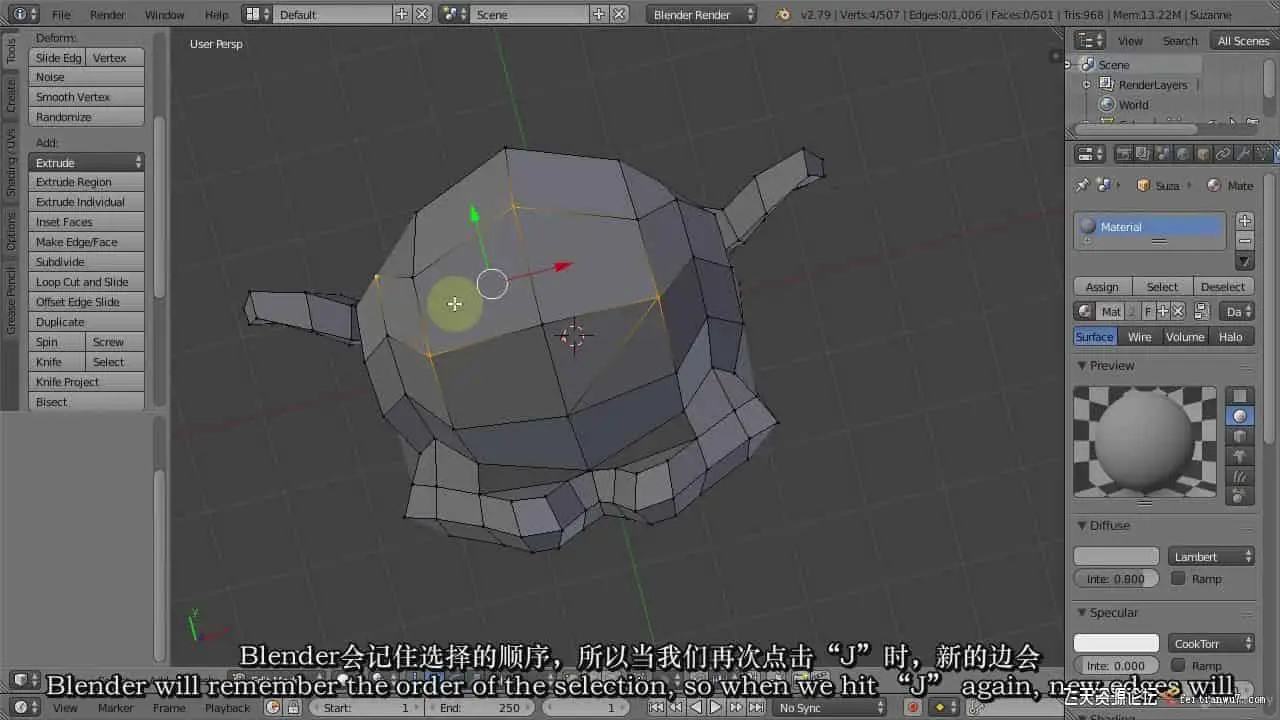Viewport: 1280px width, 720px height.
Task: Open the Modifiers wrench tab icon
Action: 1244,154
